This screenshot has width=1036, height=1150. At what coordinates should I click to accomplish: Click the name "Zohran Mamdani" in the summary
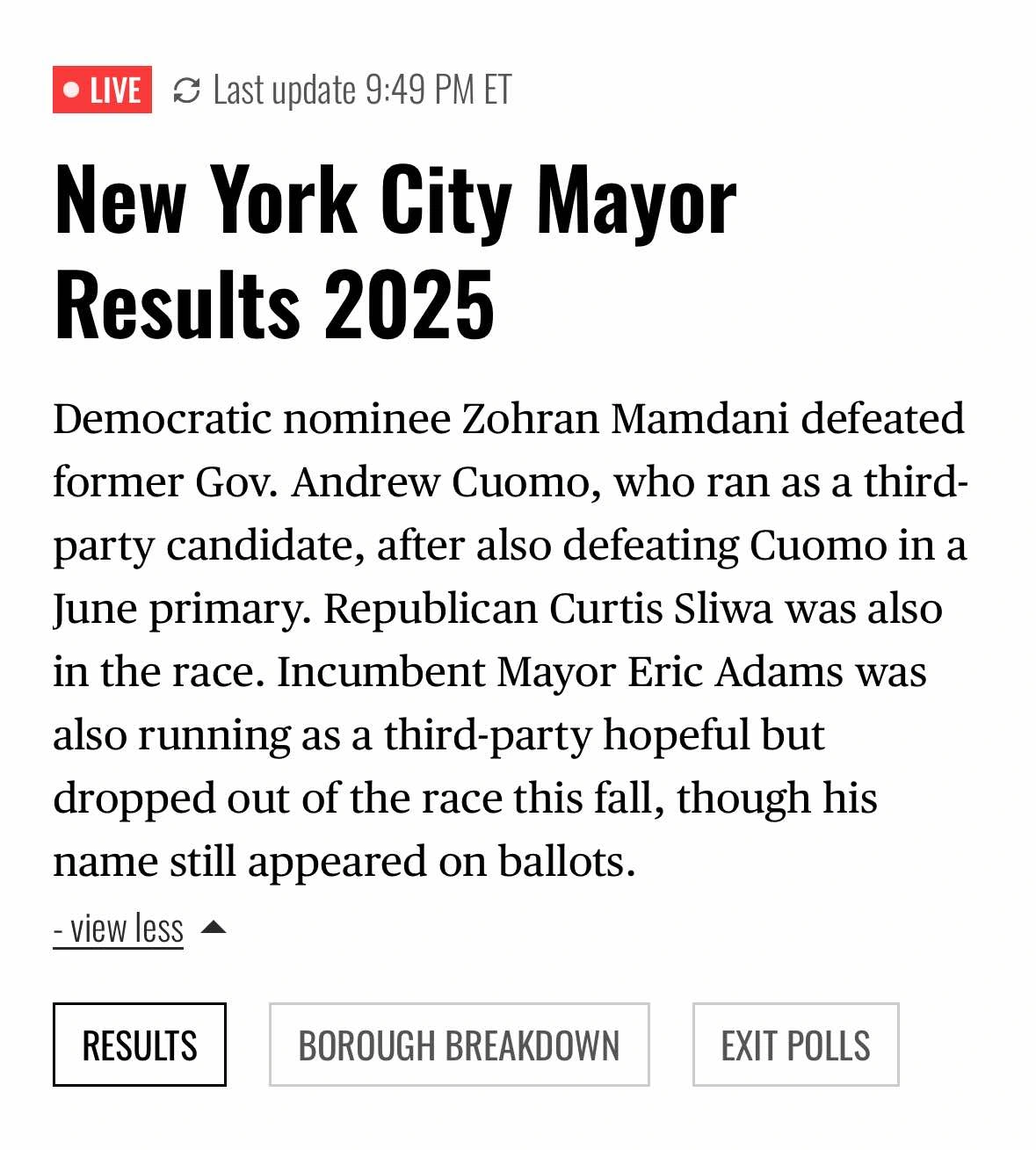[x=625, y=419]
